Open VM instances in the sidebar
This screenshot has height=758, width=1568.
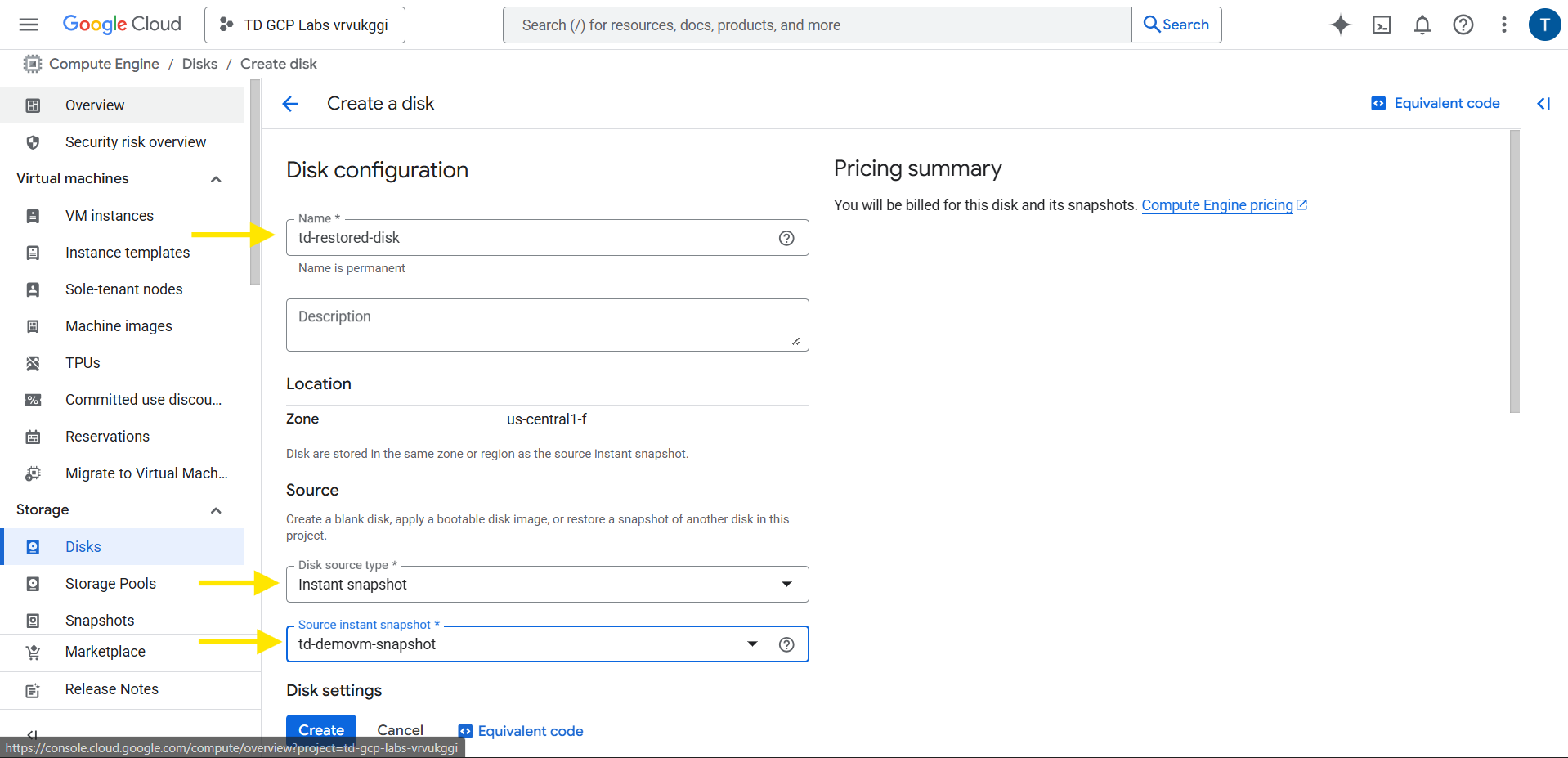pos(110,216)
